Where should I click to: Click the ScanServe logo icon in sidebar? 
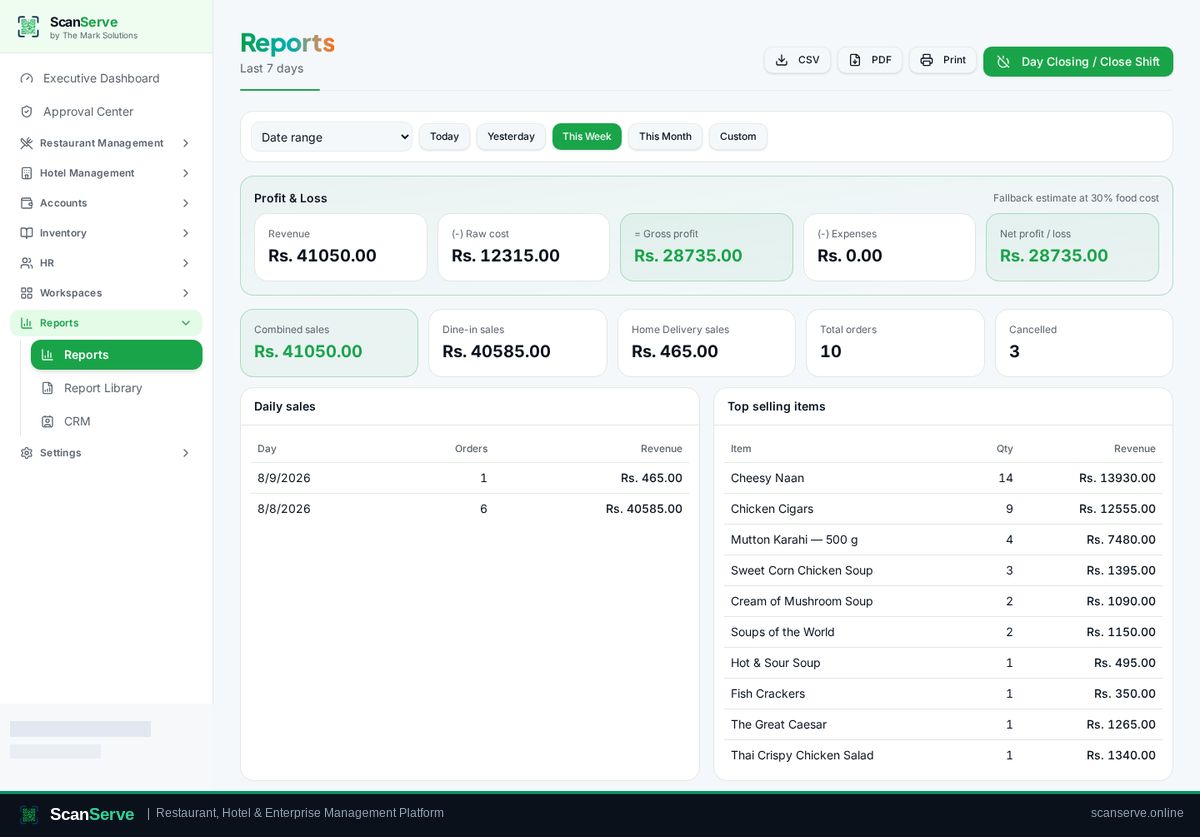[x=28, y=27]
